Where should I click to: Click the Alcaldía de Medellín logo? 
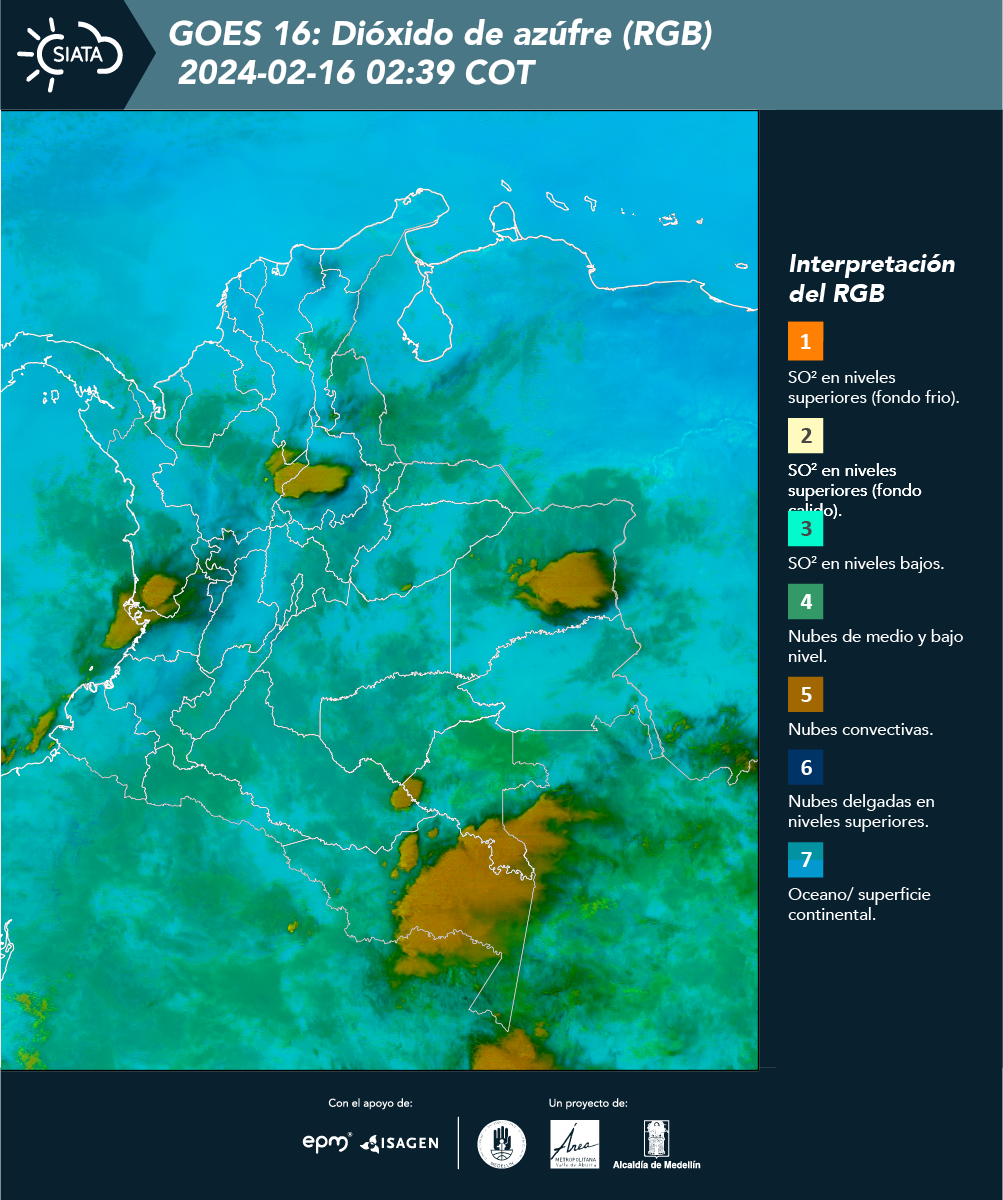[x=656, y=1144]
